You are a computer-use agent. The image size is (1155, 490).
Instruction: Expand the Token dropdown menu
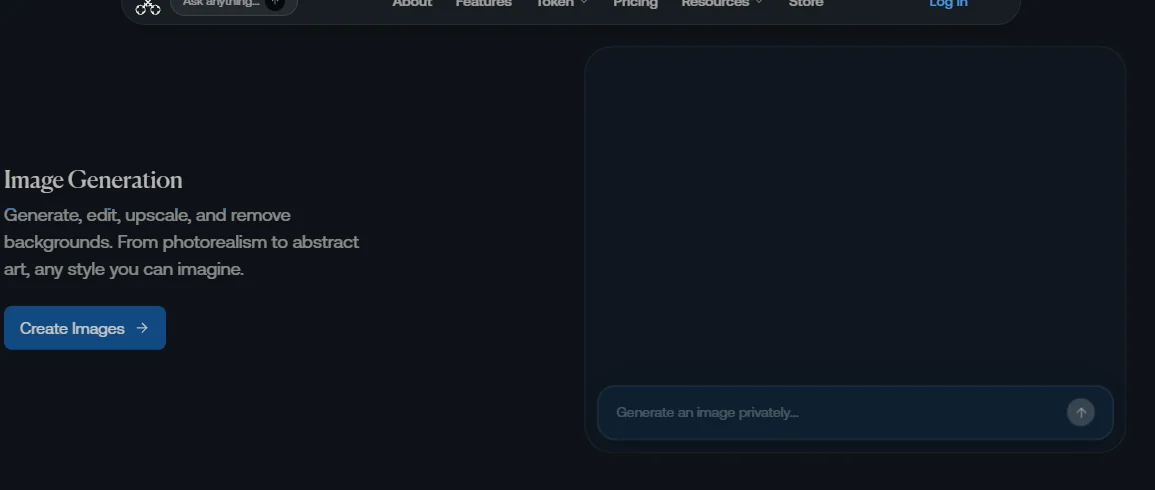point(561,4)
